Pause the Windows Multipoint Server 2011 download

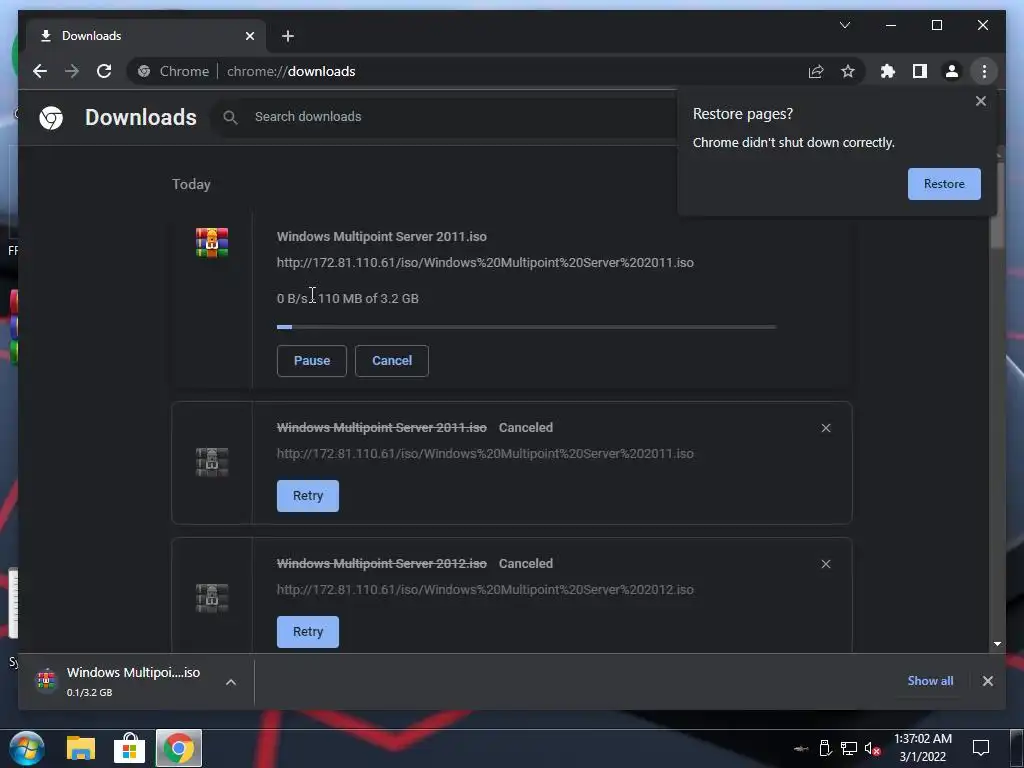click(312, 360)
